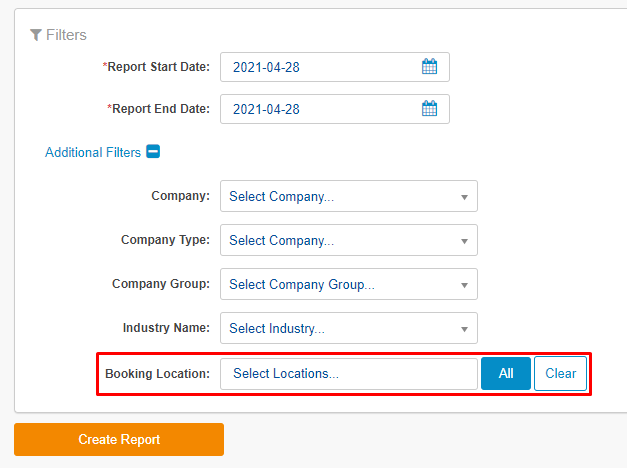Viewport: 627px width, 468px height.
Task: Open calendar picker for Report Start Date
Action: tap(429, 66)
